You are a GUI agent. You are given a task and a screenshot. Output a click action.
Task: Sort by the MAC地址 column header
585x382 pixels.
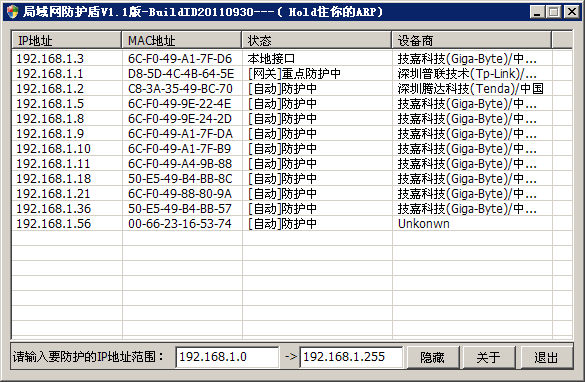(x=181, y=40)
